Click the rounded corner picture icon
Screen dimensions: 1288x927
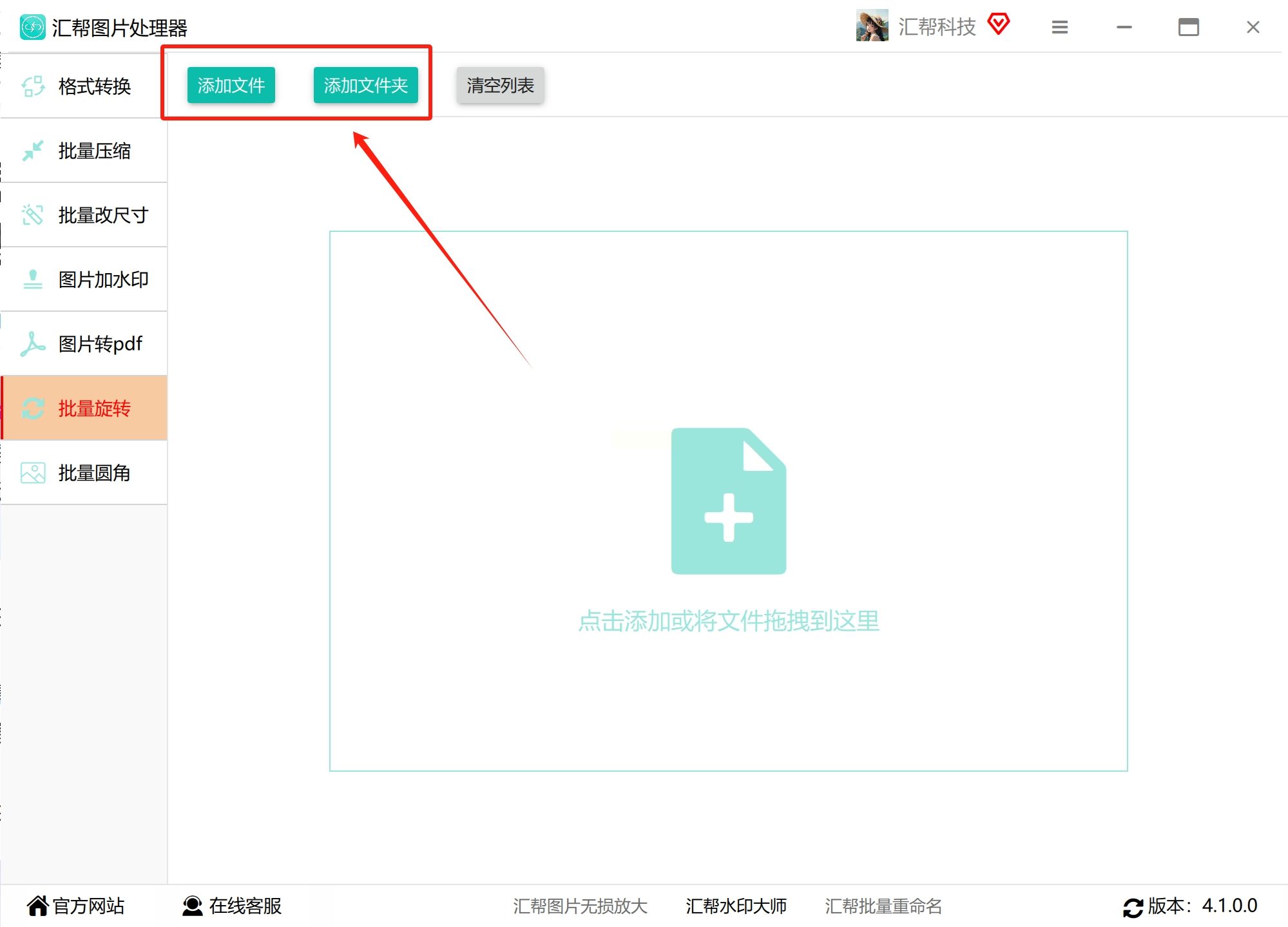[x=33, y=473]
